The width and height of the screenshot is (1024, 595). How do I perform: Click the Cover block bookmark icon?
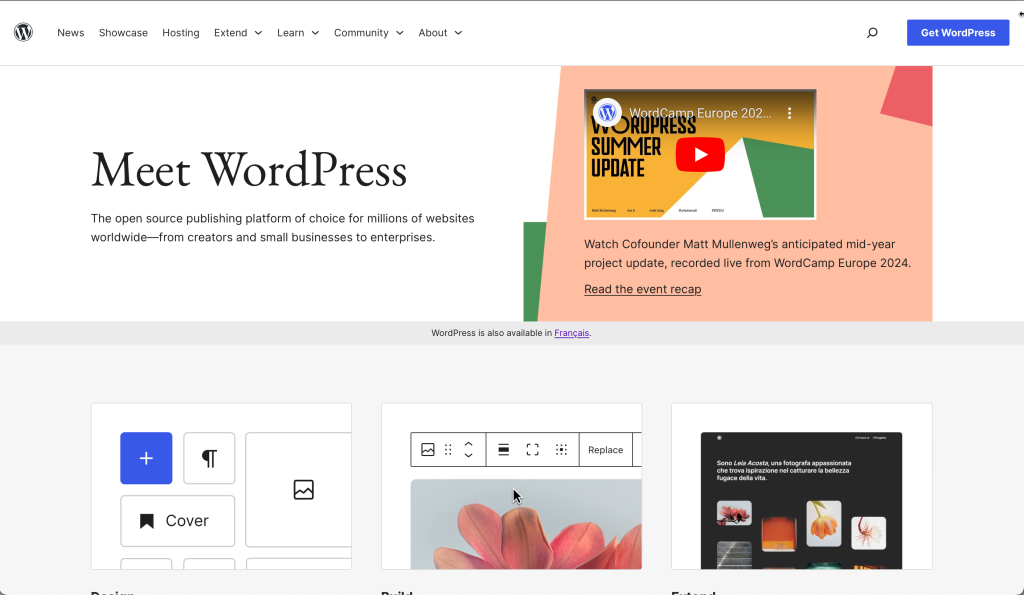click(x=147, y=521)
